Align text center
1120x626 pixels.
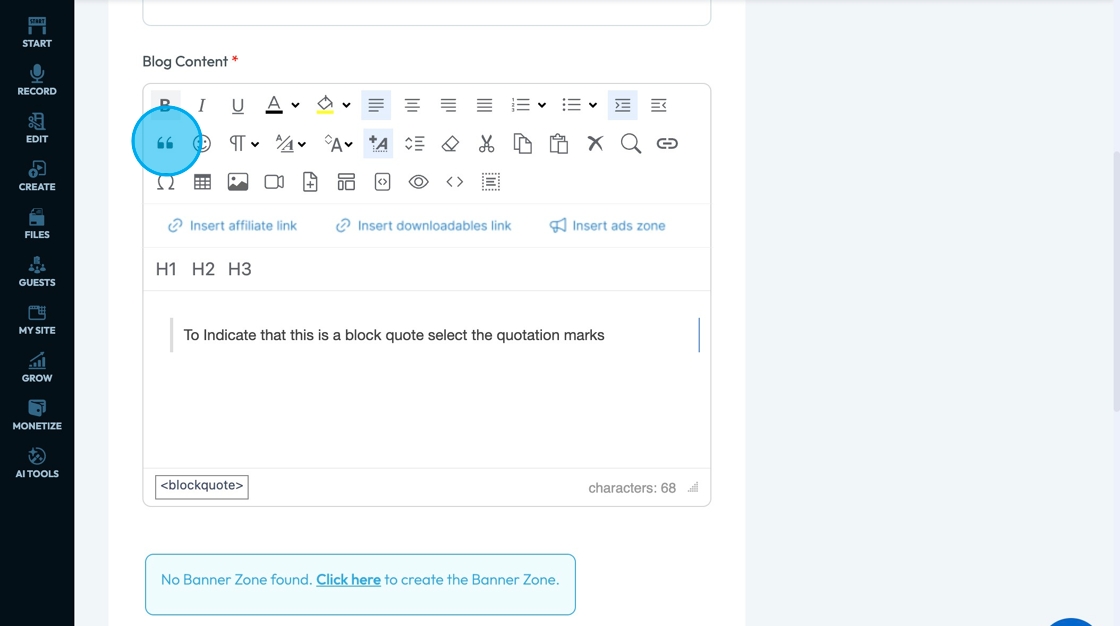[412, 105]
